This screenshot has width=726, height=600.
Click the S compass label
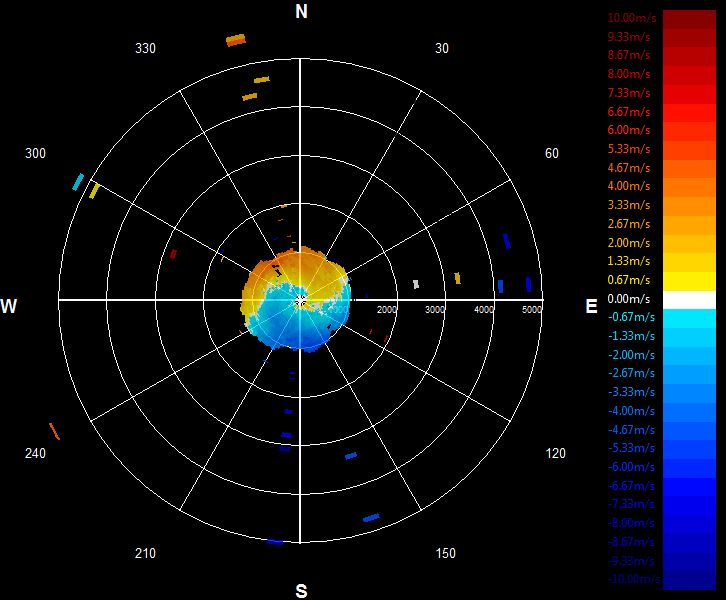click(301, 591)
